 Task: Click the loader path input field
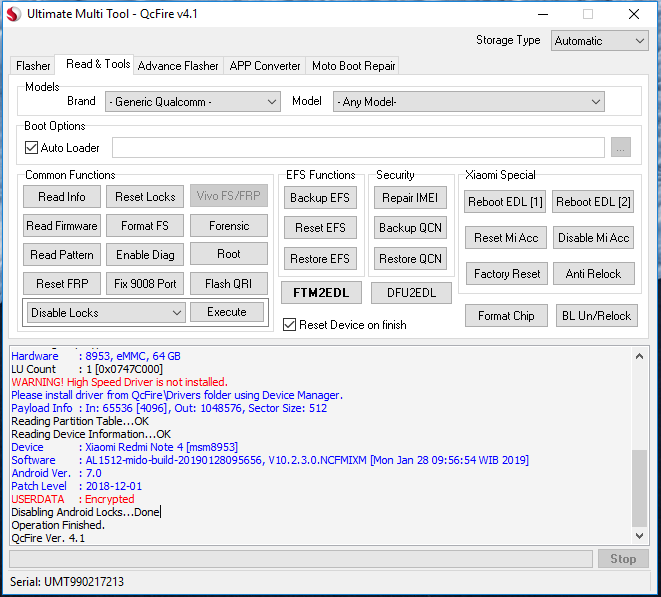pyautogui.click(x=358, y=147)
